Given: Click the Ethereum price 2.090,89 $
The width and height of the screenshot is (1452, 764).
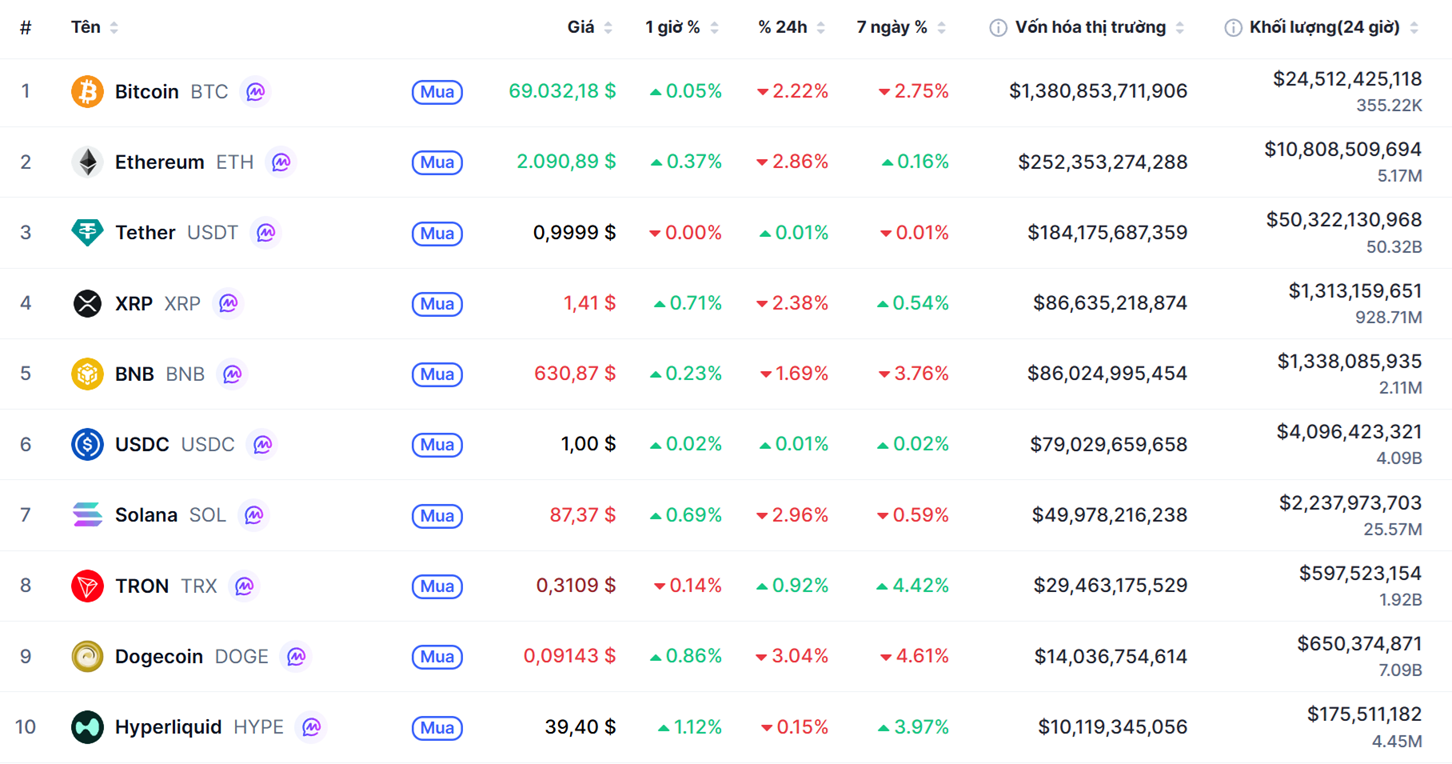Looking at the screenshot, I should pos(566,162).
